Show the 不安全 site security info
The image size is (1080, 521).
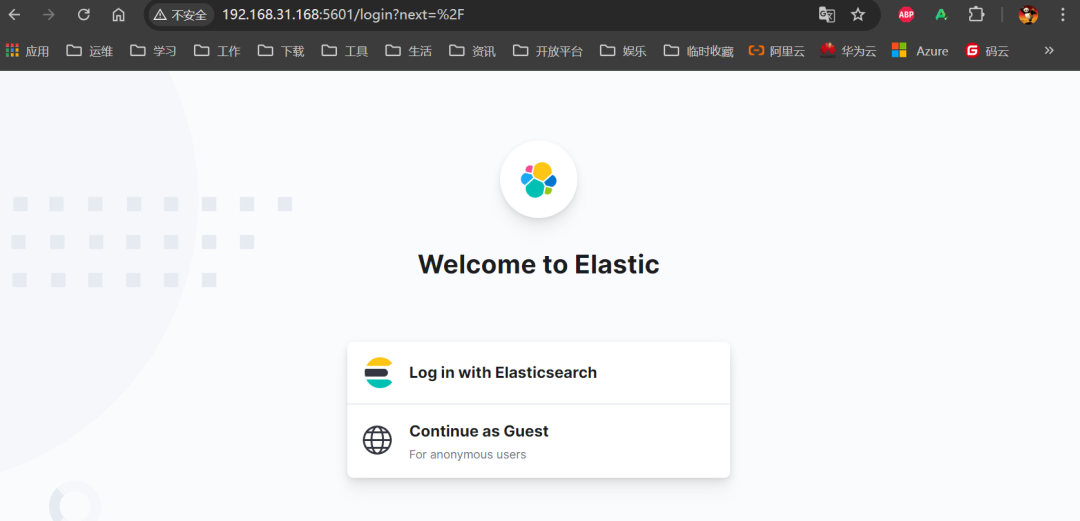180,14
